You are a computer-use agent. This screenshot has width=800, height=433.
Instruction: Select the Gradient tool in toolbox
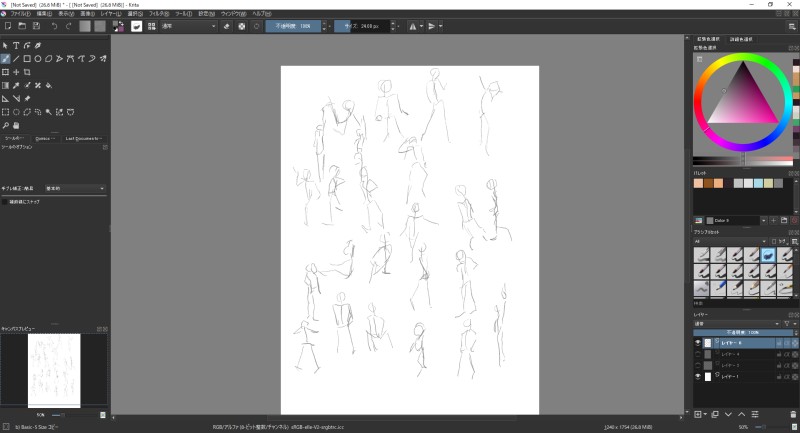click(x=5, y=85)
